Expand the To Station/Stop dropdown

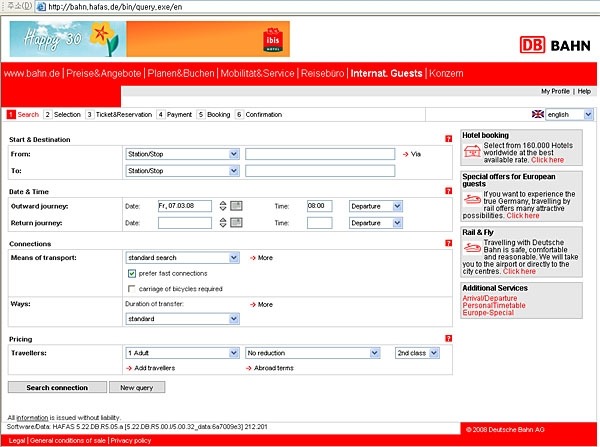pyautogui.click(x=183, y=171)
